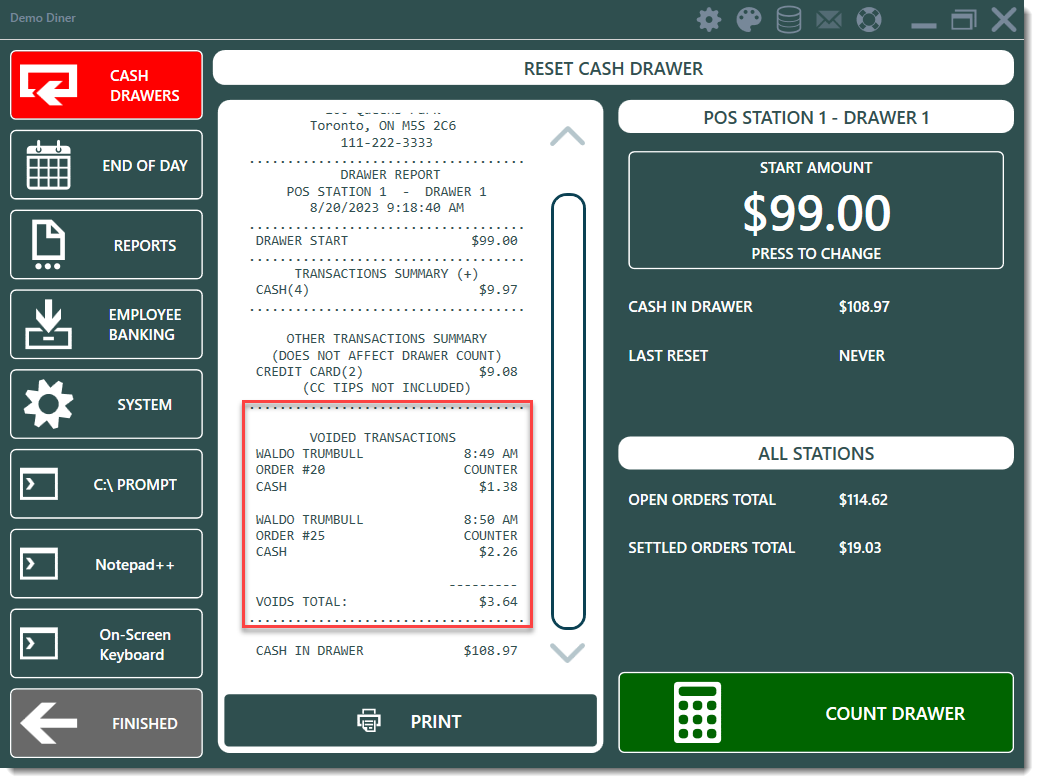Screen dimensions: 1039x783
Task: Select Employee Banking from the sidebar
Action: (x=106, y=325)
